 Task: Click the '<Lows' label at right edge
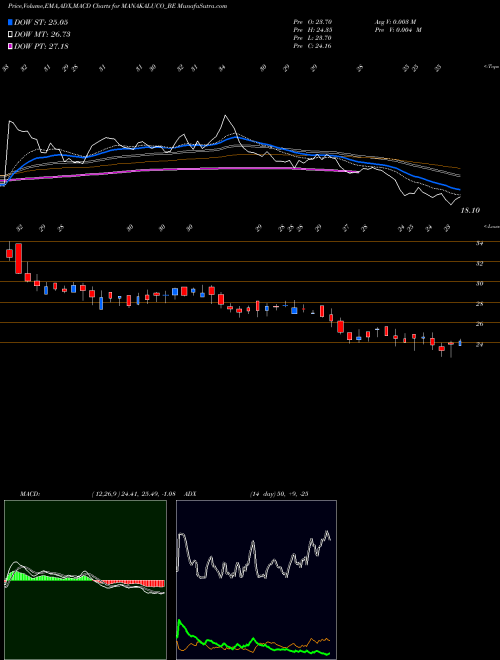click(492, 226)
